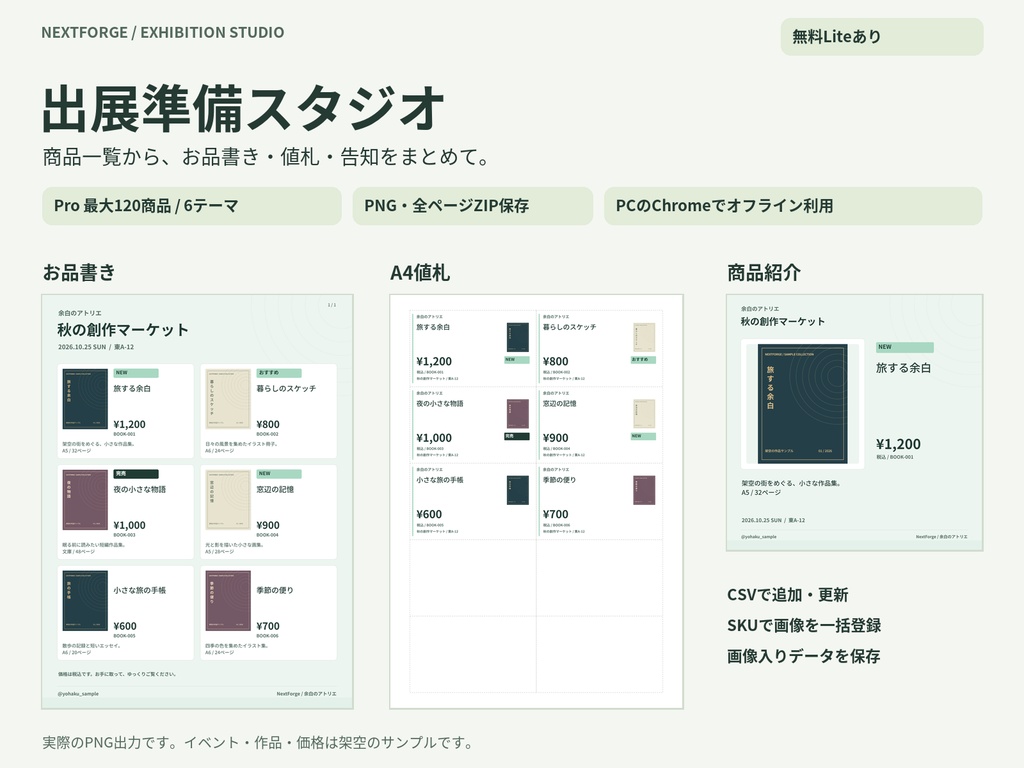Click the CSVで追加・更新 feature text
Viewport: 1024px width, 768px height.
pyautogui.click(x=788, y=595)
